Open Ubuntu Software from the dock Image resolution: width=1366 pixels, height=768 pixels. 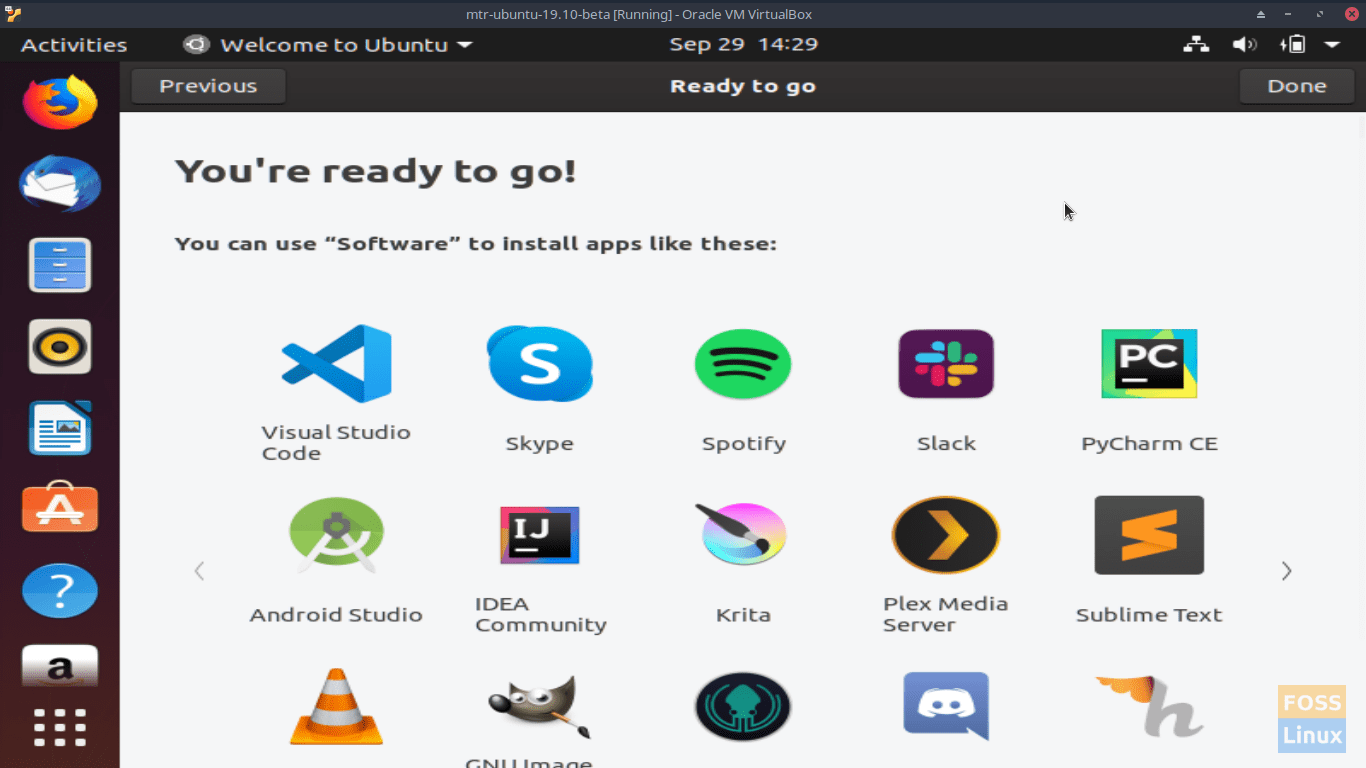[x=60, y=509]
